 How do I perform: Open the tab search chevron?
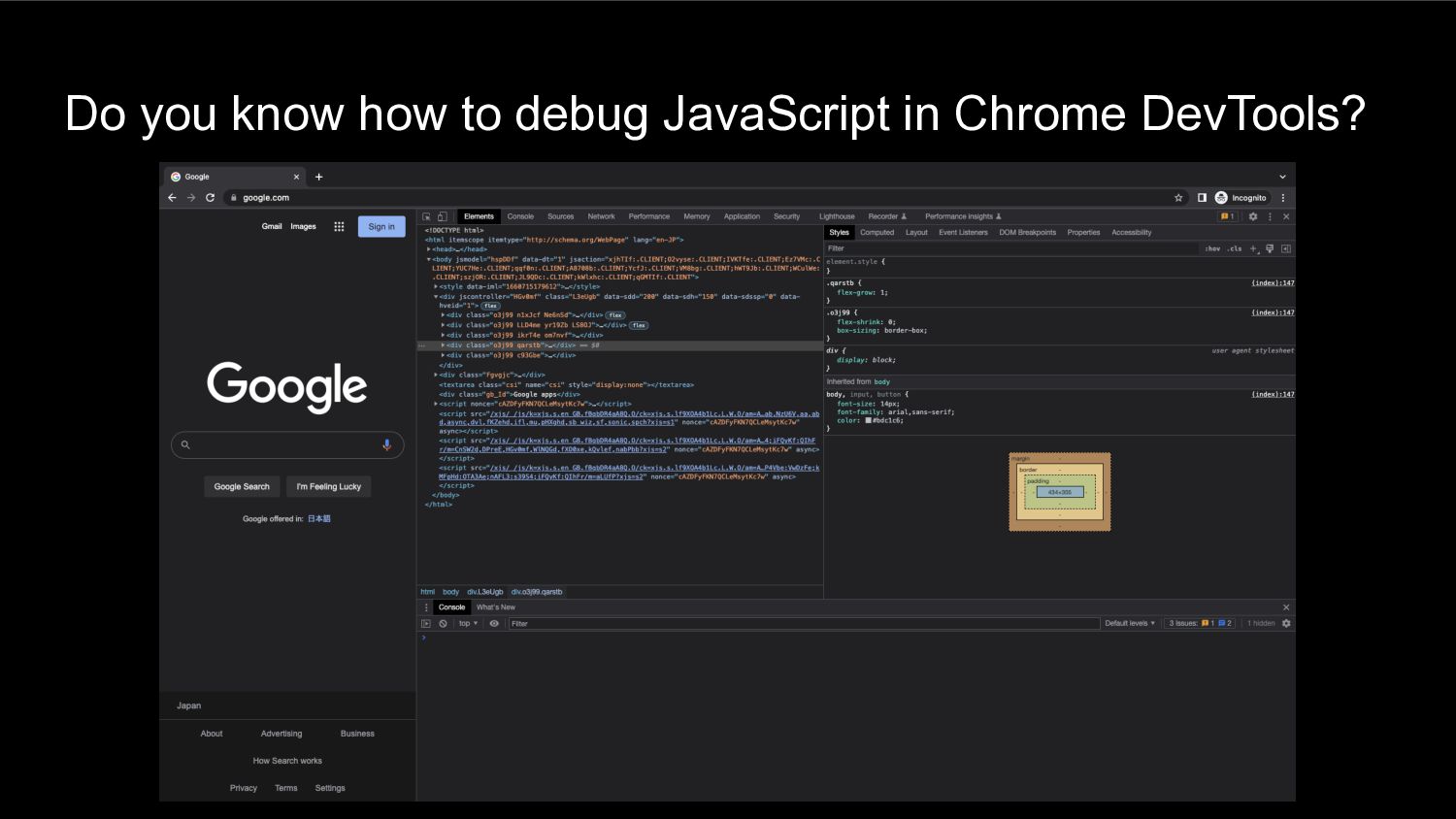(x=1282, y=177)
